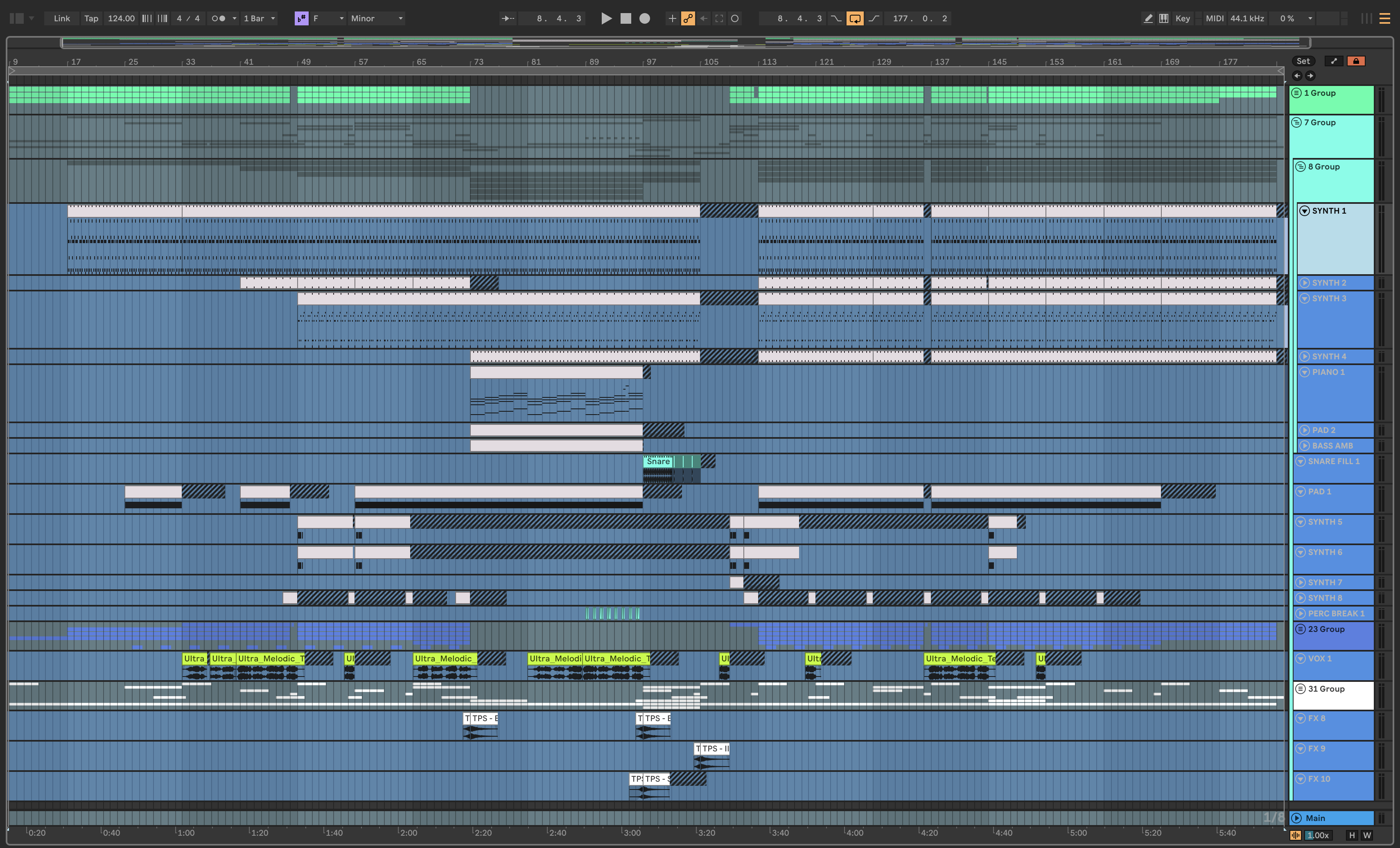This screenshot has height=848, width=1400.
Task: Open dropdown arrow beside browser toggle
Action: pos(31,18)
